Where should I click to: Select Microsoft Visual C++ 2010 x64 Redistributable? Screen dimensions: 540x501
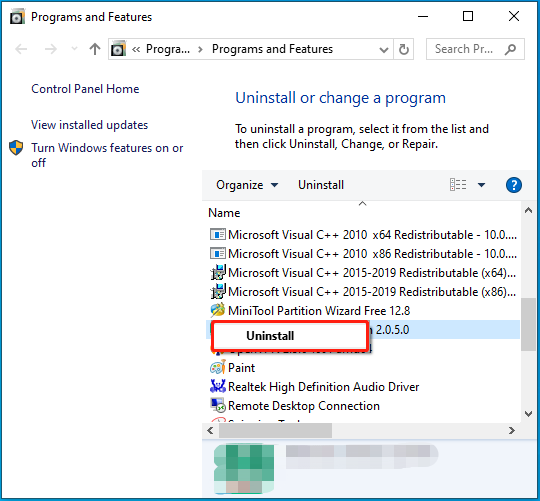click(x=363, y=235)
